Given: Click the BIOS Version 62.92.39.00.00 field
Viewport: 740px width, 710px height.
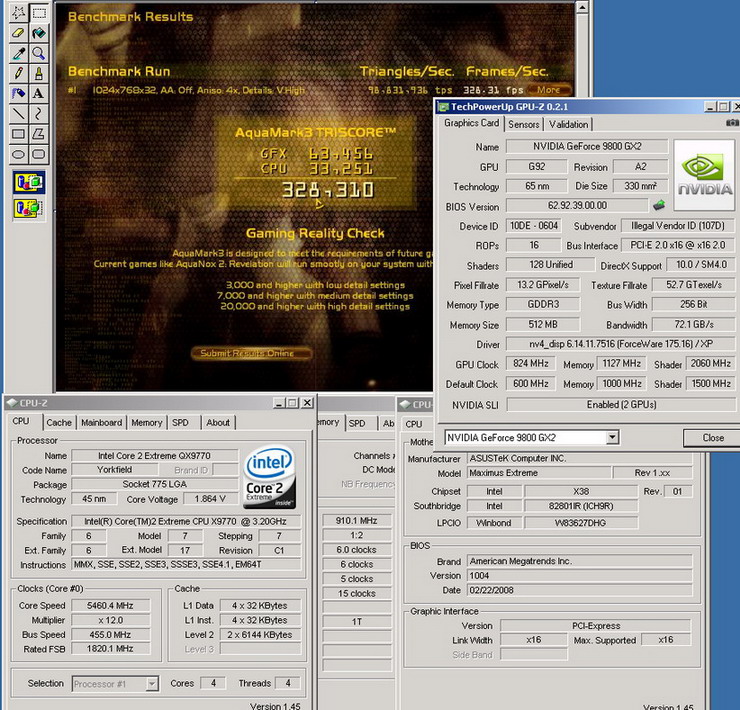Looking at the screenshot, I should [x=577, y=205].
